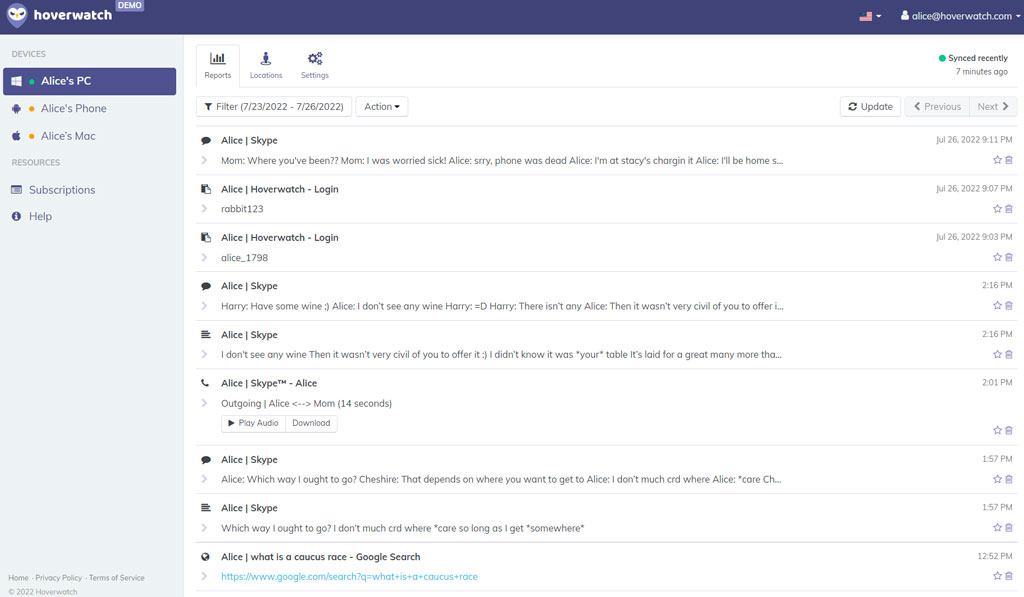This screenshot has height=597, width=1024.
Task: Star the Harry wine Skype chat
Action: point(997,306)
